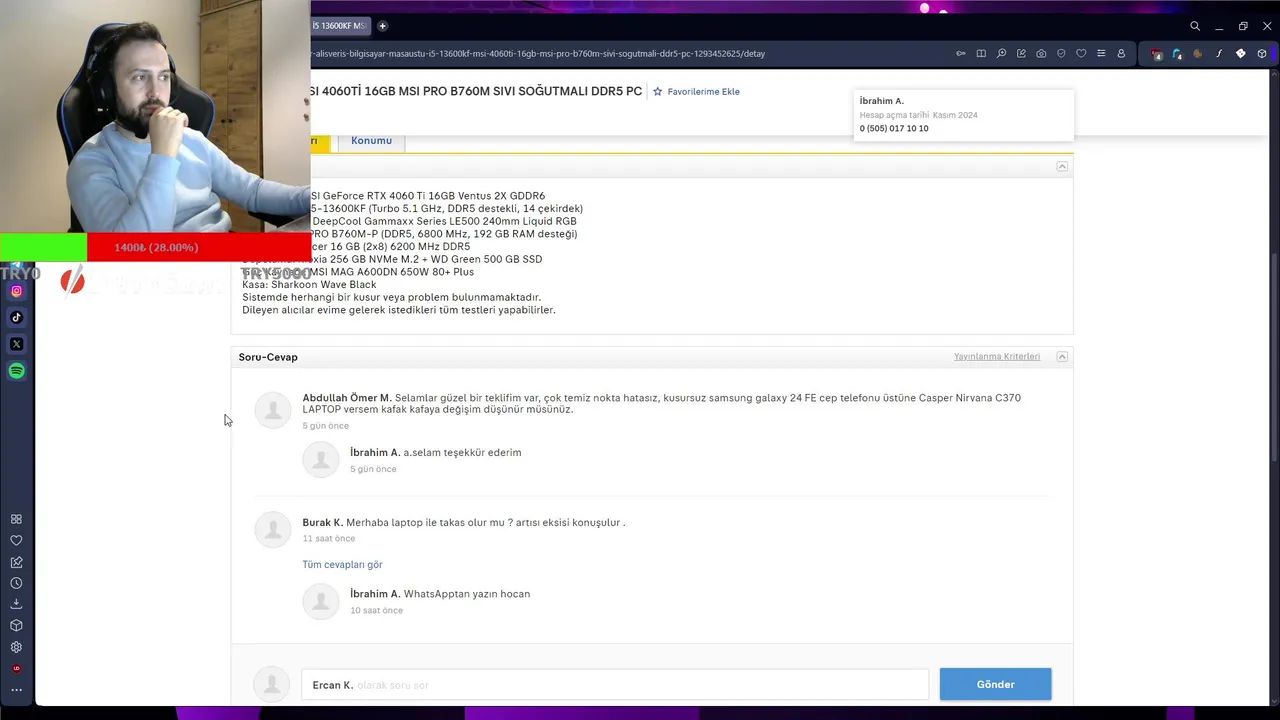
Task: Click the cookie extension icon
Action: pyautogui.click(x=1198, y=54)
